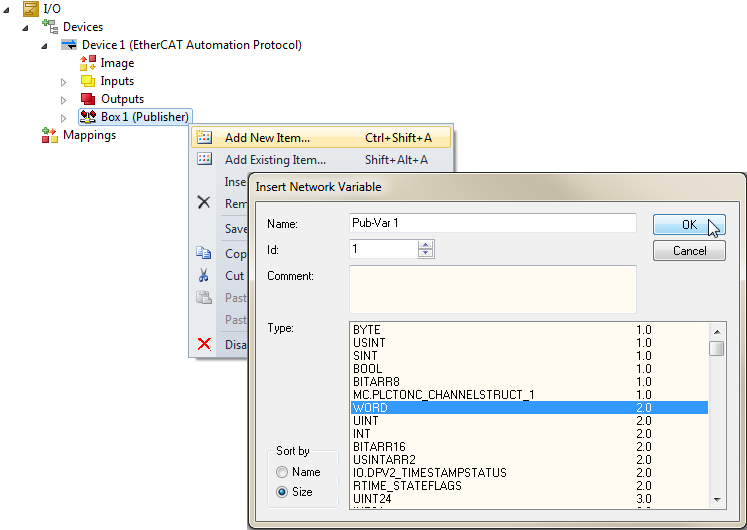747x530 pixels.
Task: Click the red Outputs icon
Action: point(88,99)
